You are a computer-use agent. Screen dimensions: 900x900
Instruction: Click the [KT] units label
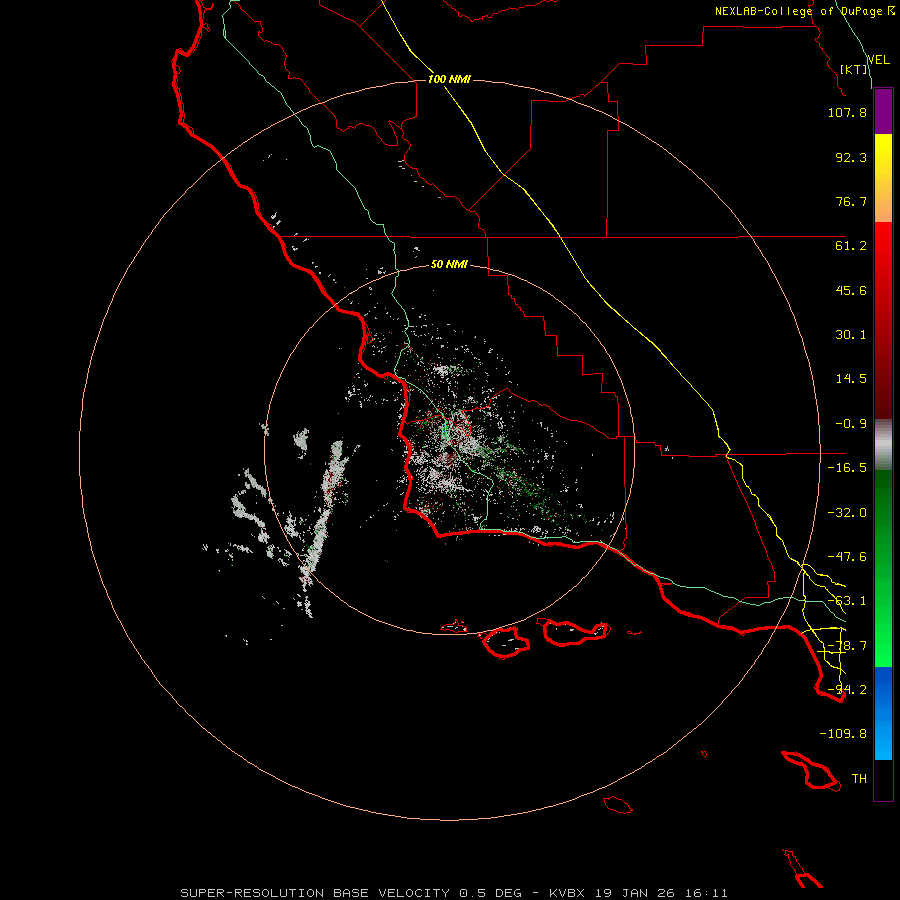[x=854, y=69]
